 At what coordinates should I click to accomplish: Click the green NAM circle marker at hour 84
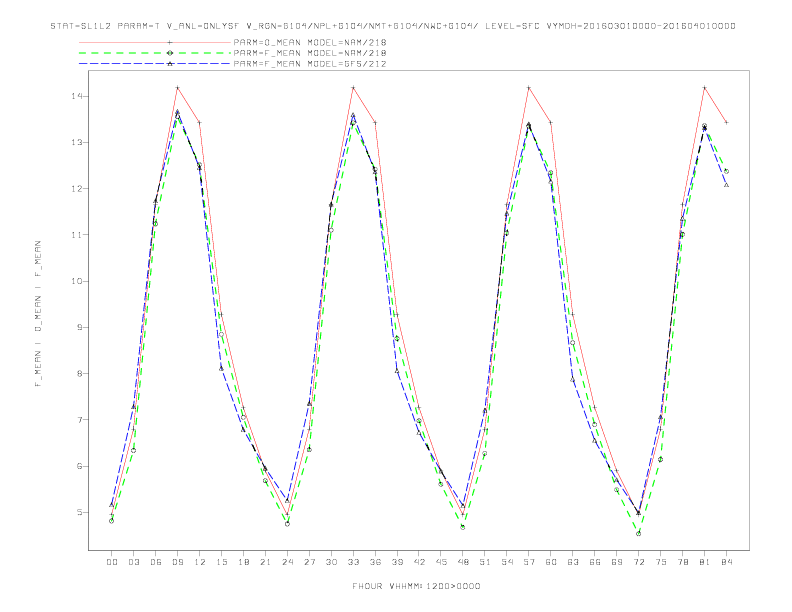[726, 171]
